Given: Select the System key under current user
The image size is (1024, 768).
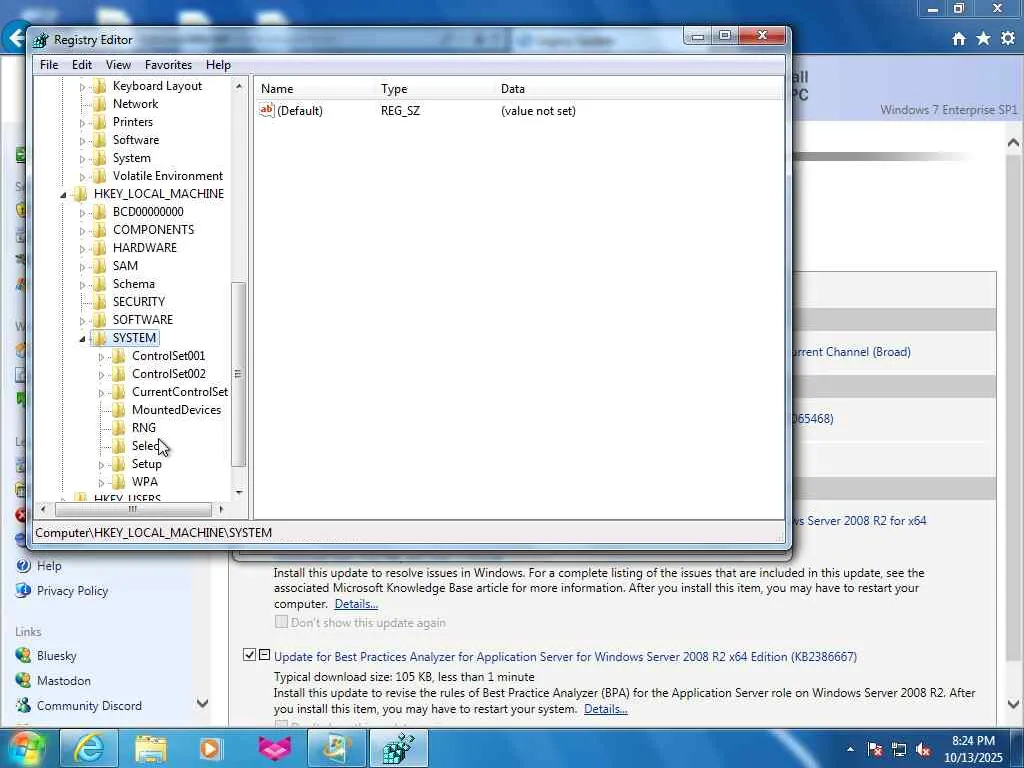Looking at the screenshot, I should pos(131,158).
